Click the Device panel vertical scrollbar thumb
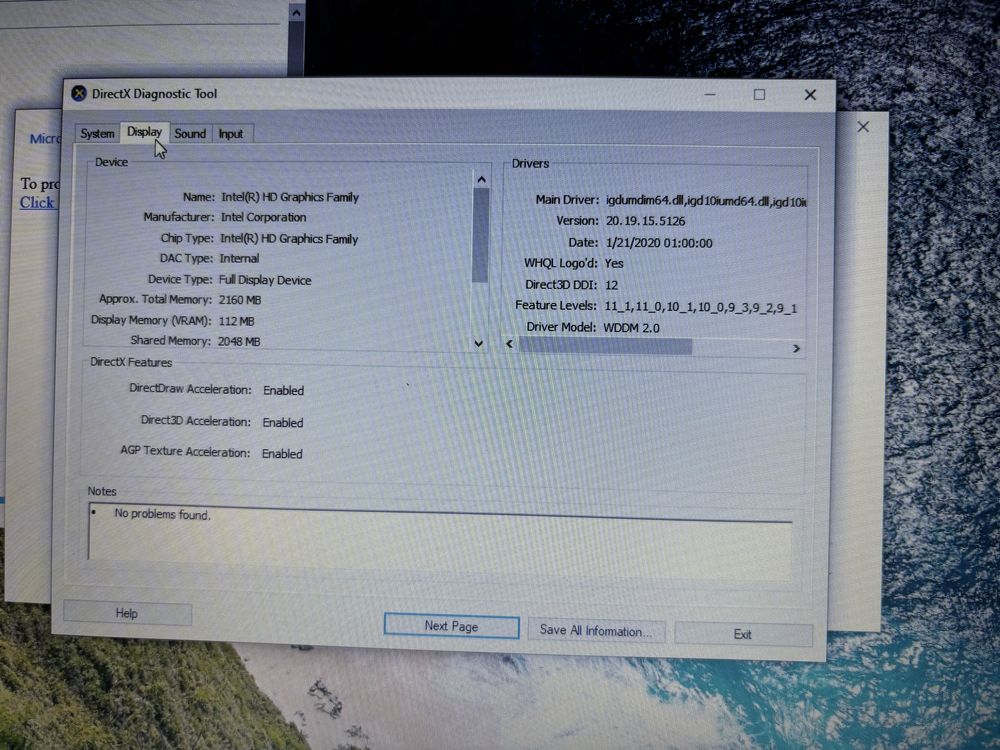Viewport: 1000px width, 750px height. tap(480, 235)
